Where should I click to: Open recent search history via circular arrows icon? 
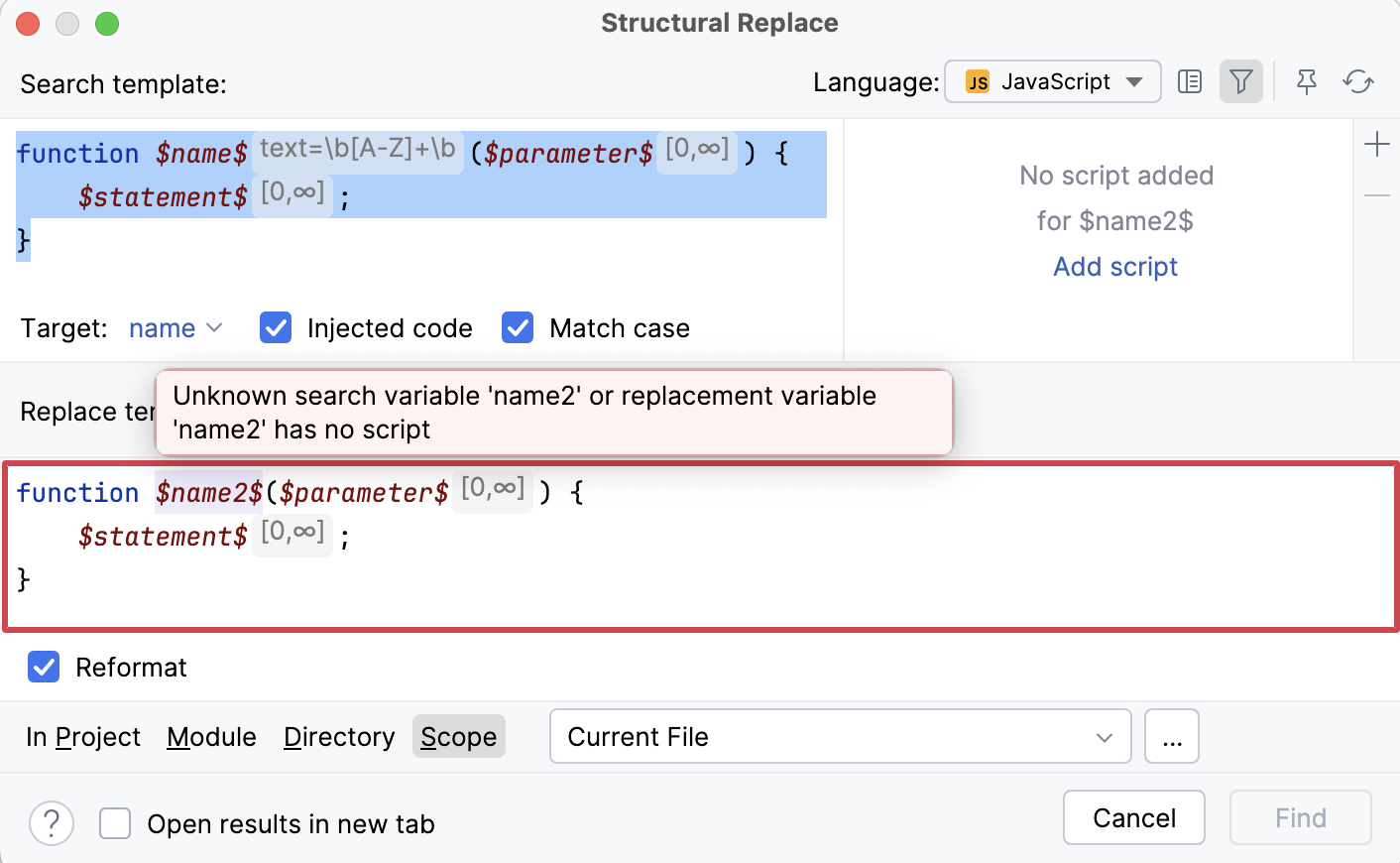[x=1357, y=82]
